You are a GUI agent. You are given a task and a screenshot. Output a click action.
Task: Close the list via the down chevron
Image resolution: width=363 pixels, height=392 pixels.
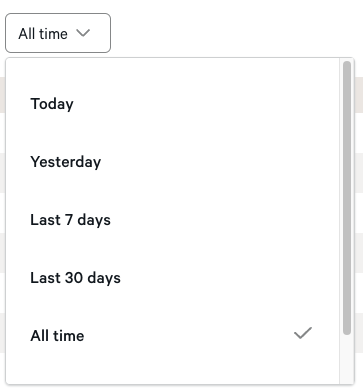(83, 33)
